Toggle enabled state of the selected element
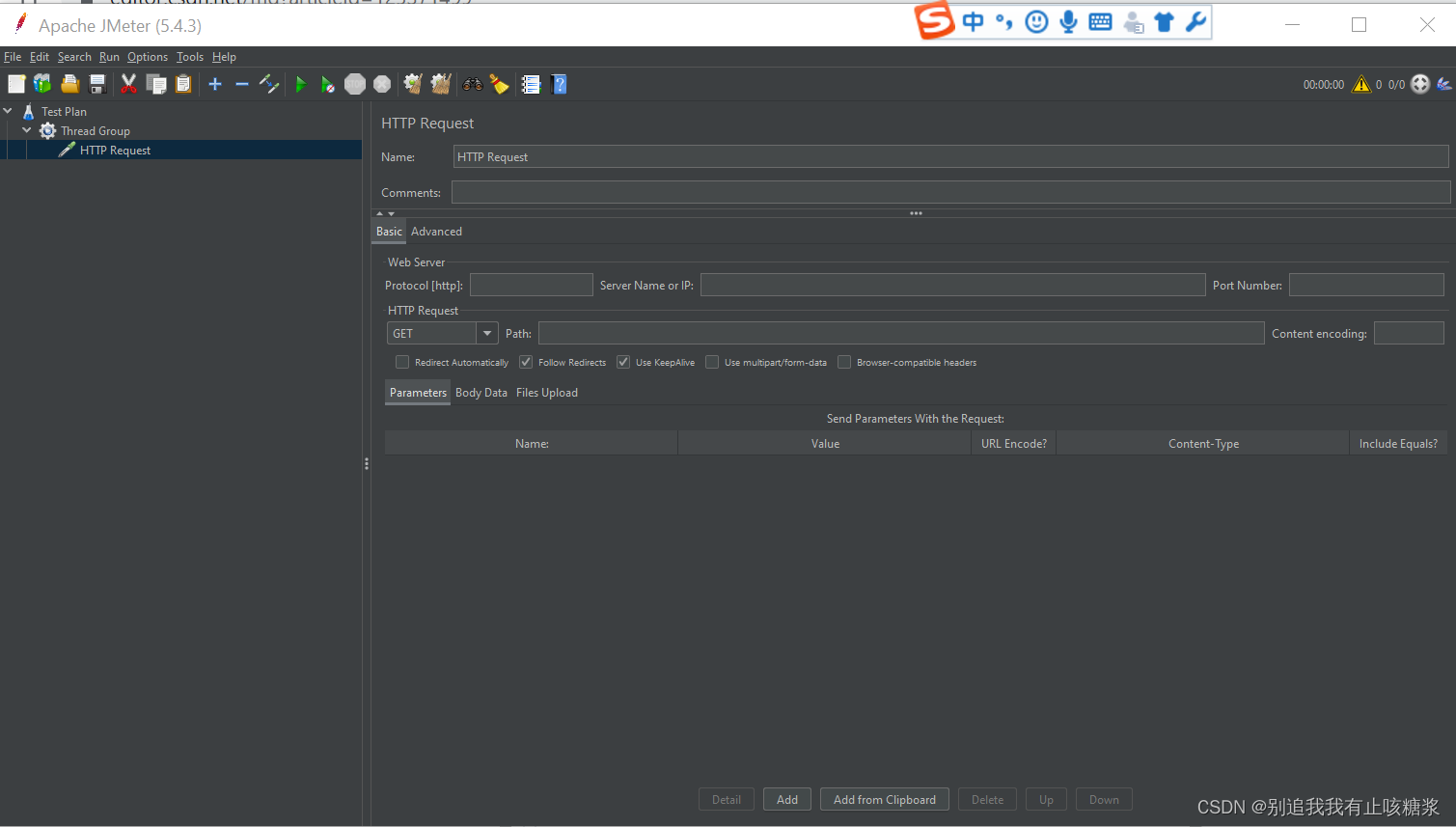This screenshot has height=827, width=1456. pyautogui.click(x=269, y=85)
